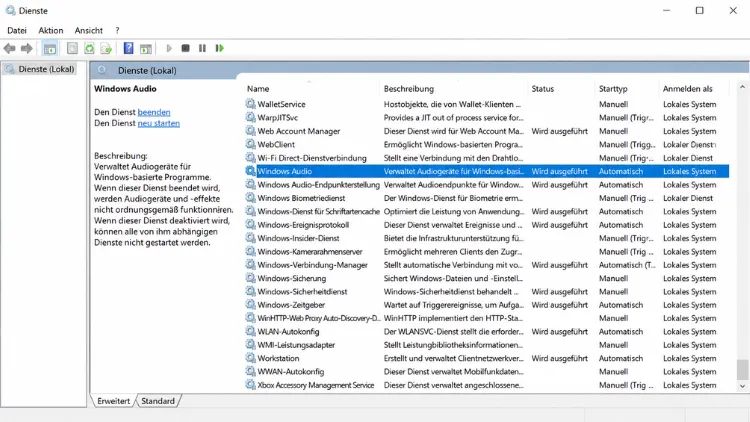Viewport: 750px width, 422px height.
Task: Click gear icon next to WLAN-Autokonfig
Action: tap(251, 331)
